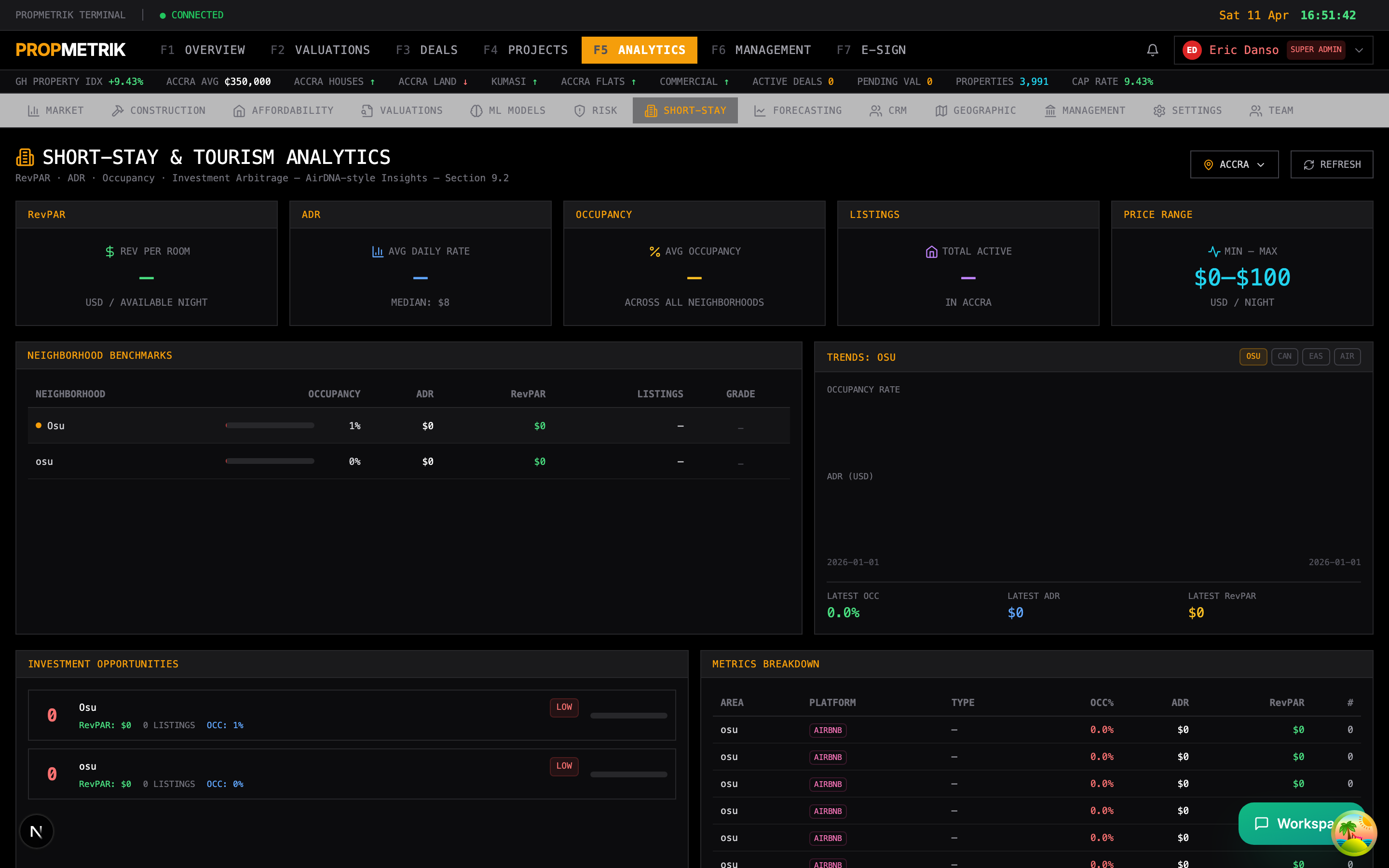Select the CRM sub-tab
1389x868 pixels.
coord(888,110)
